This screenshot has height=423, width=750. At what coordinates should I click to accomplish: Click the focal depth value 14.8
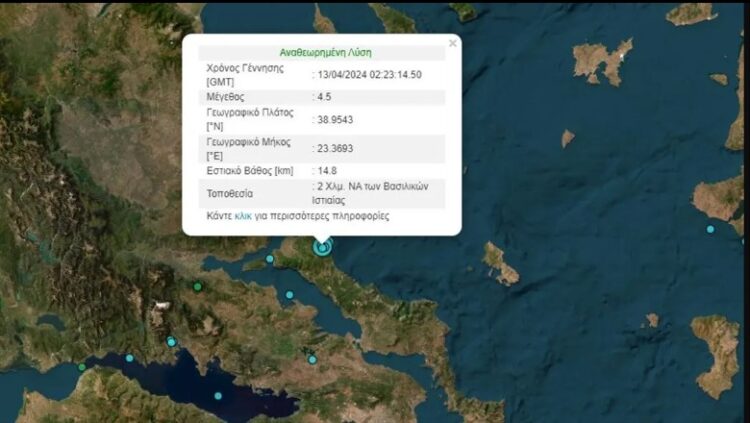[x=326, y=171]
